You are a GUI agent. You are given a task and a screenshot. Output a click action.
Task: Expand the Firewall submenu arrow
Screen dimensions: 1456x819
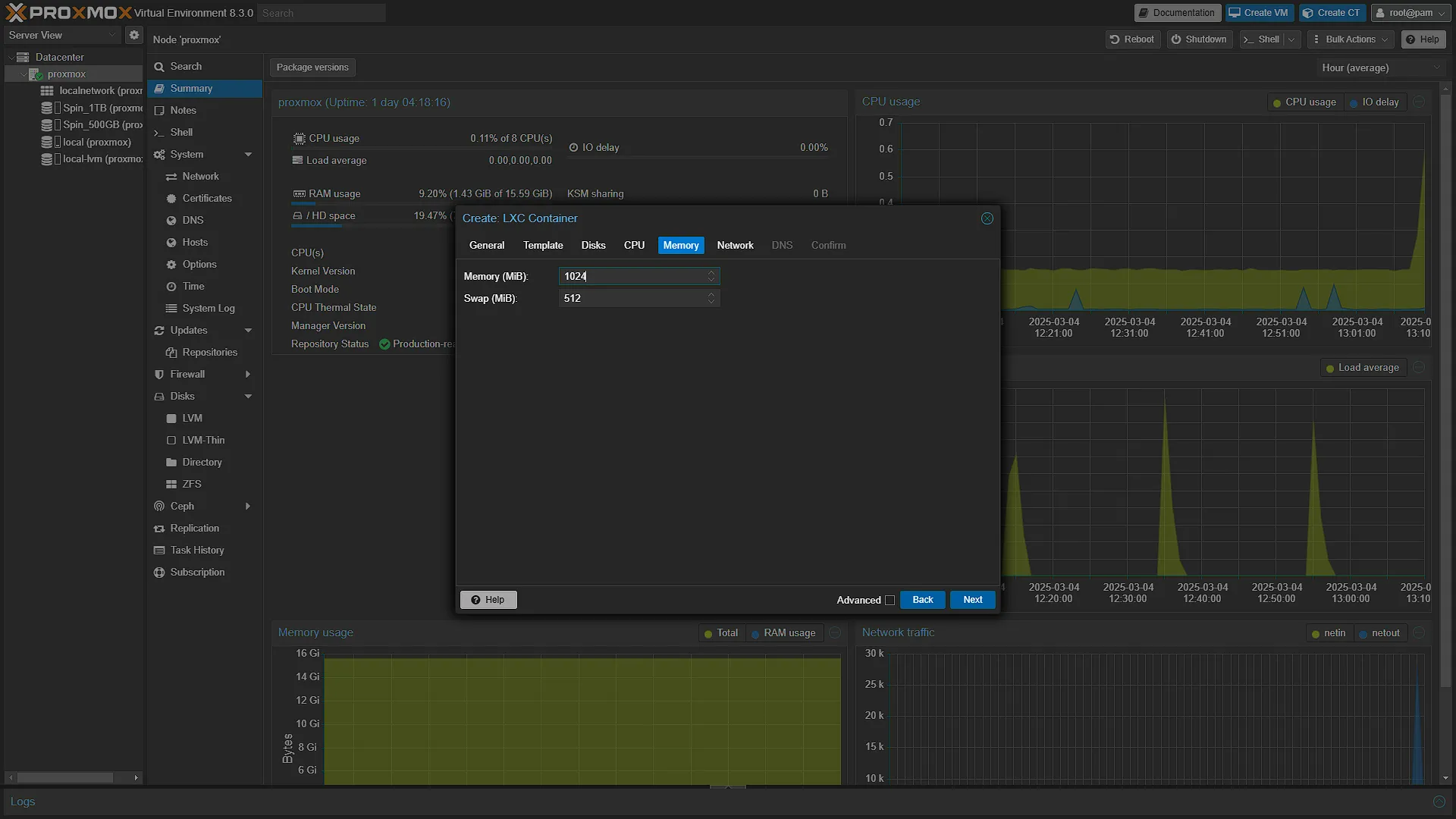[247, 374]
